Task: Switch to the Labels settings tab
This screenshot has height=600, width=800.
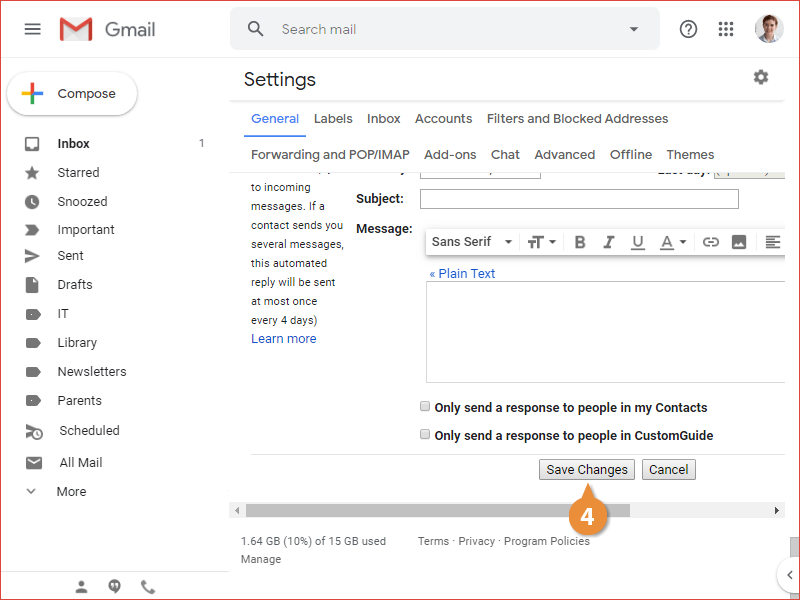Action: coord(333,118)
